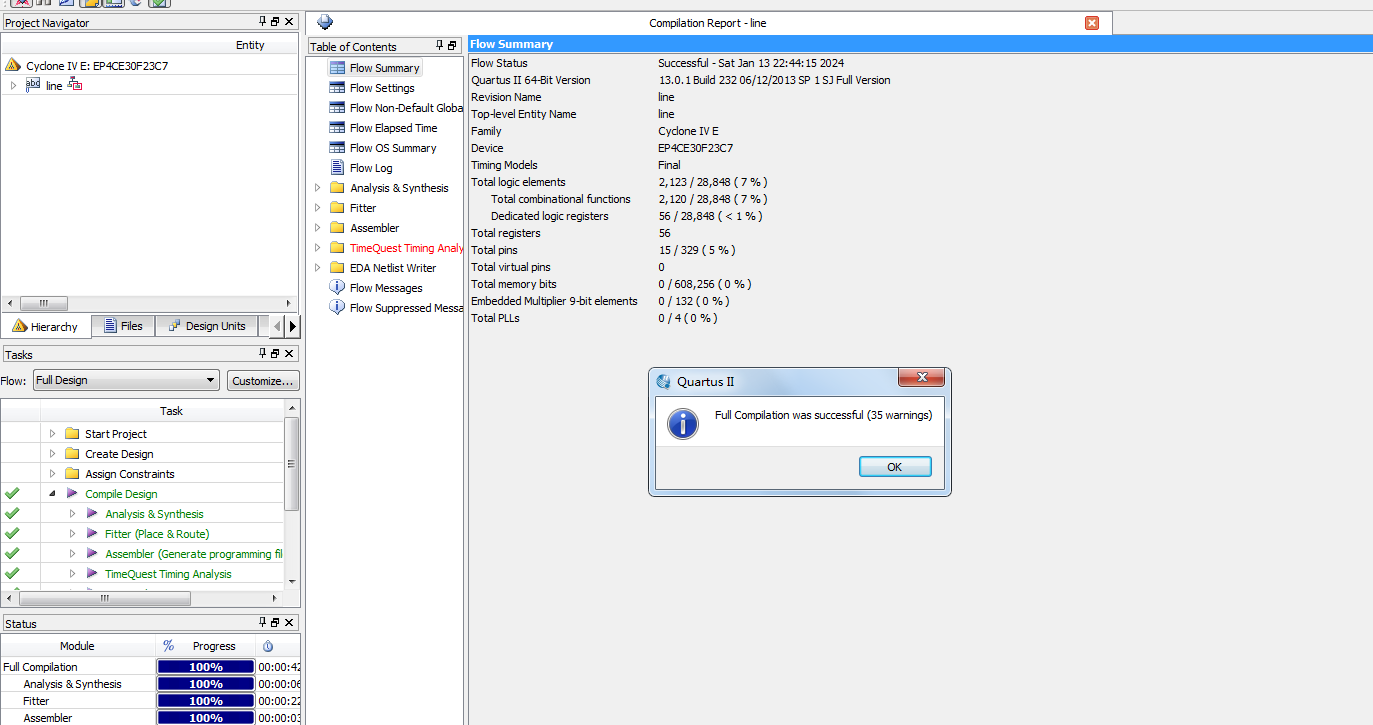Select the Analysis & Synthesis task in Tasks

point(154,514)
